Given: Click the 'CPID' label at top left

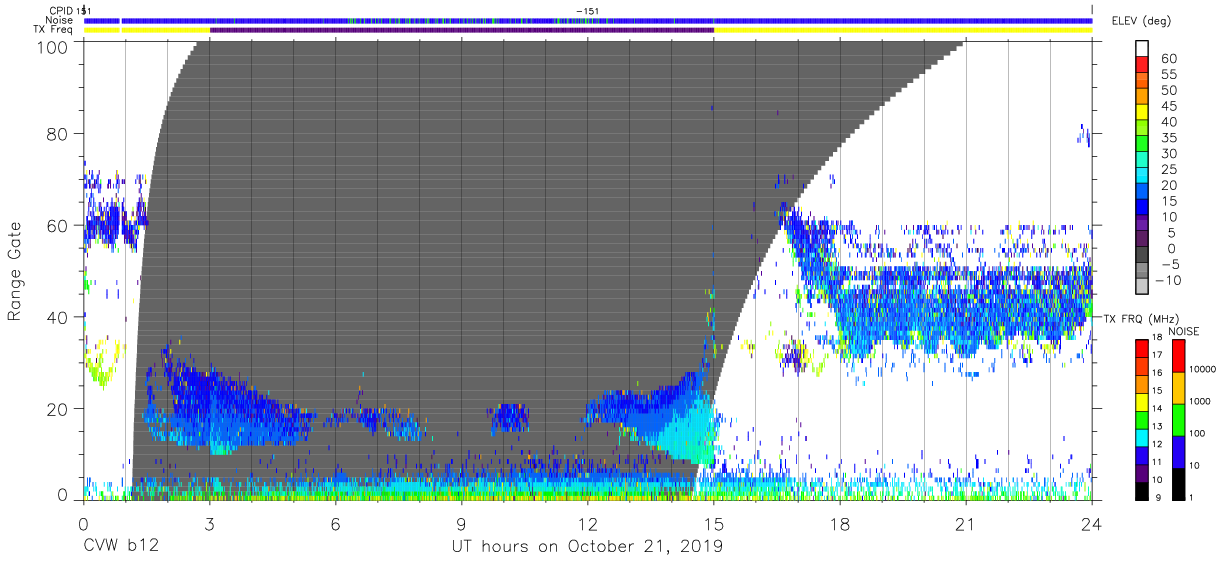Looking at the screenshot, I should (x=61, y=10).
